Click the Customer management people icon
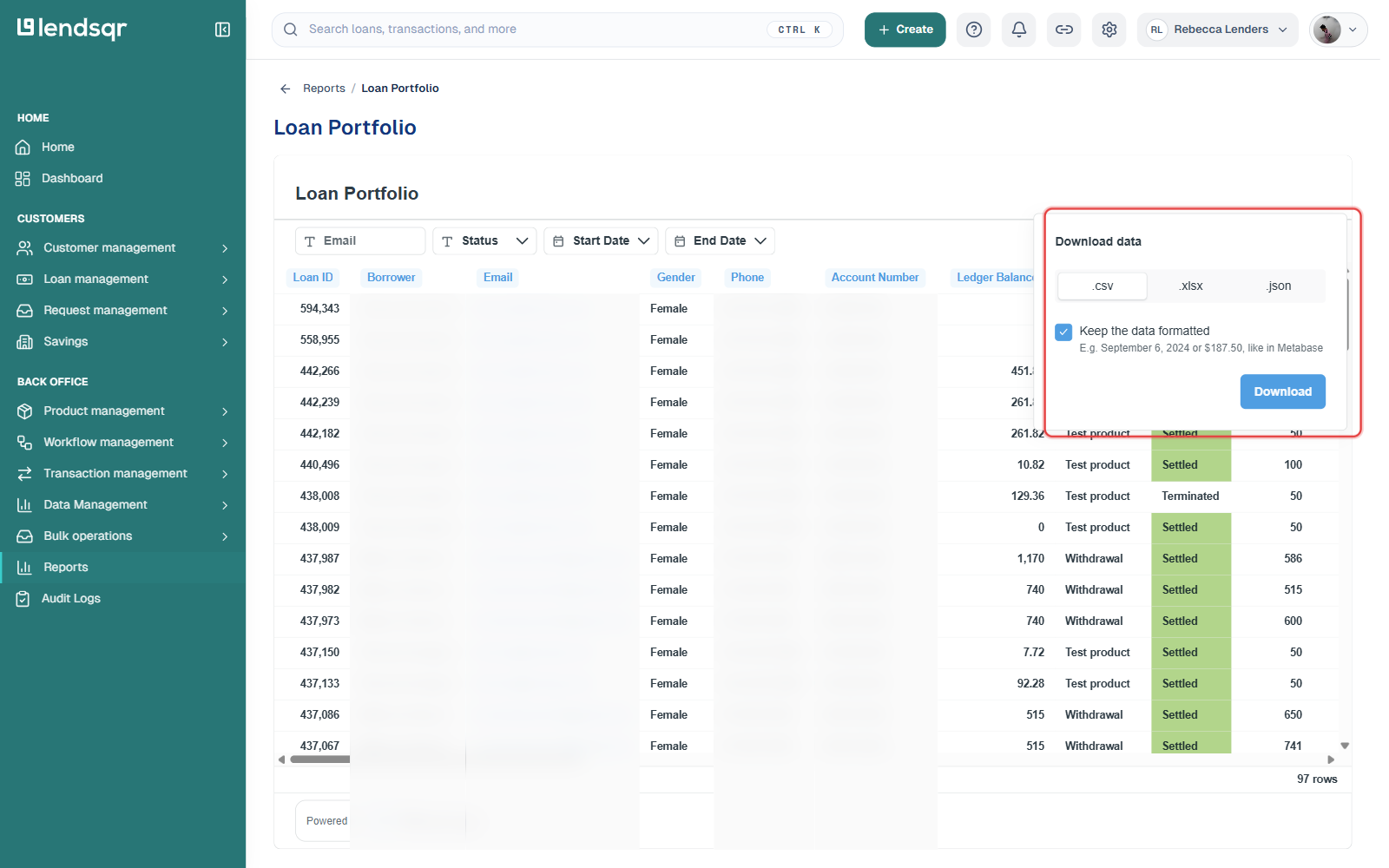The height and width of the screenshot is (868, 1389). click(25, 248)
